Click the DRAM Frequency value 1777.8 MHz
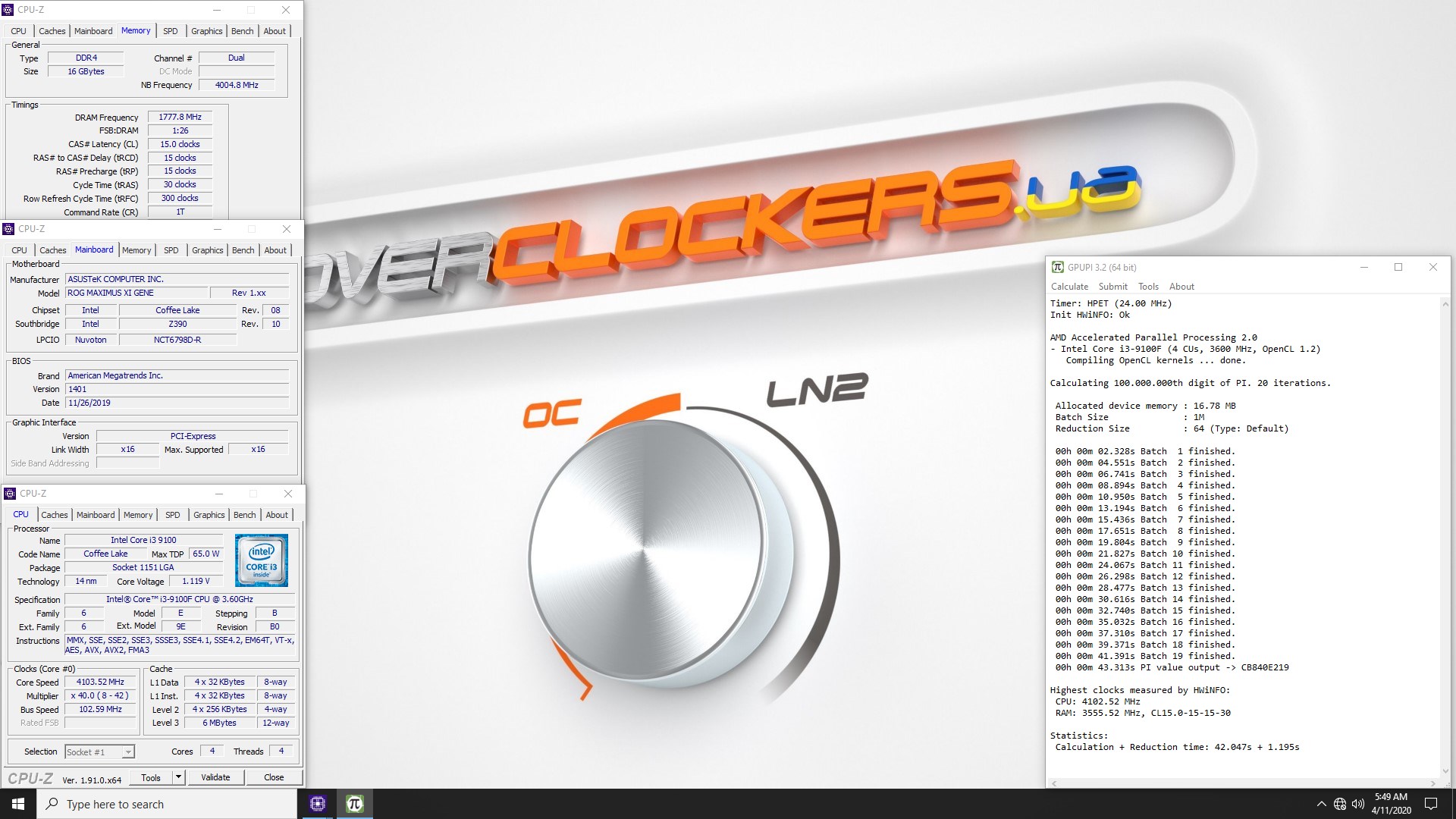Viewport: 1456px width, 819px height. [x=180, y=118]
